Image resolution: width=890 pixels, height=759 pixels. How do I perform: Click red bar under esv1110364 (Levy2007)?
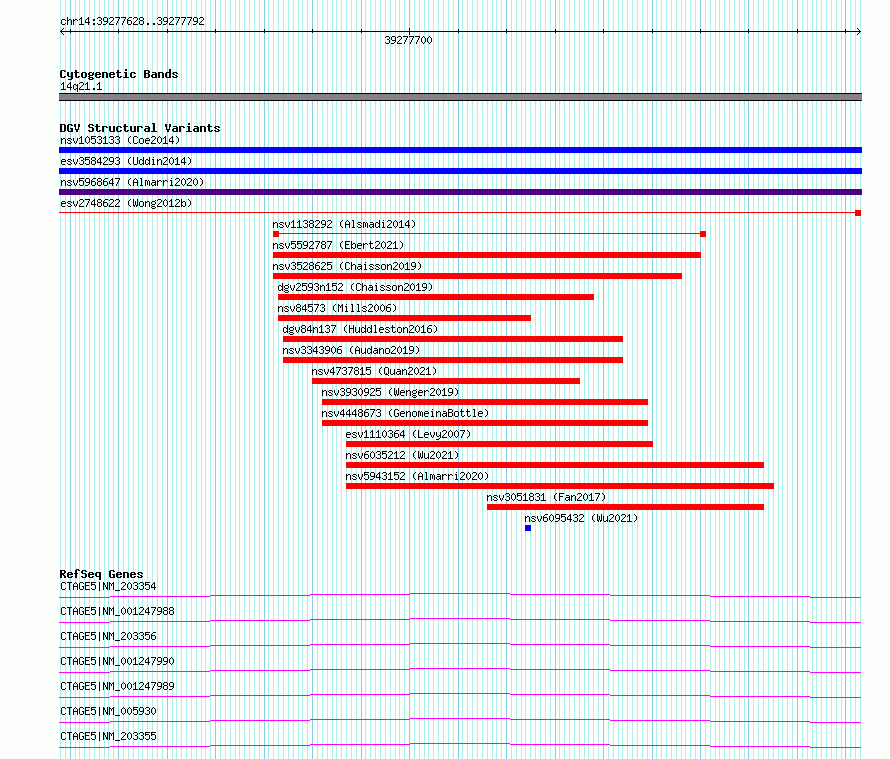[x=499, y=444]
